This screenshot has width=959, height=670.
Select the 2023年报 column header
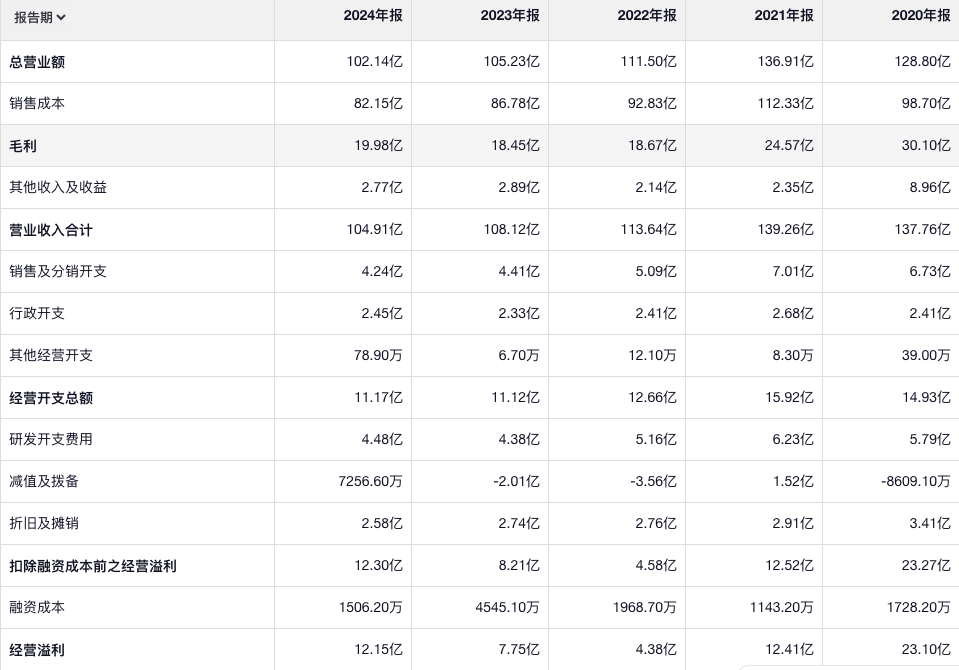point(510,16)
